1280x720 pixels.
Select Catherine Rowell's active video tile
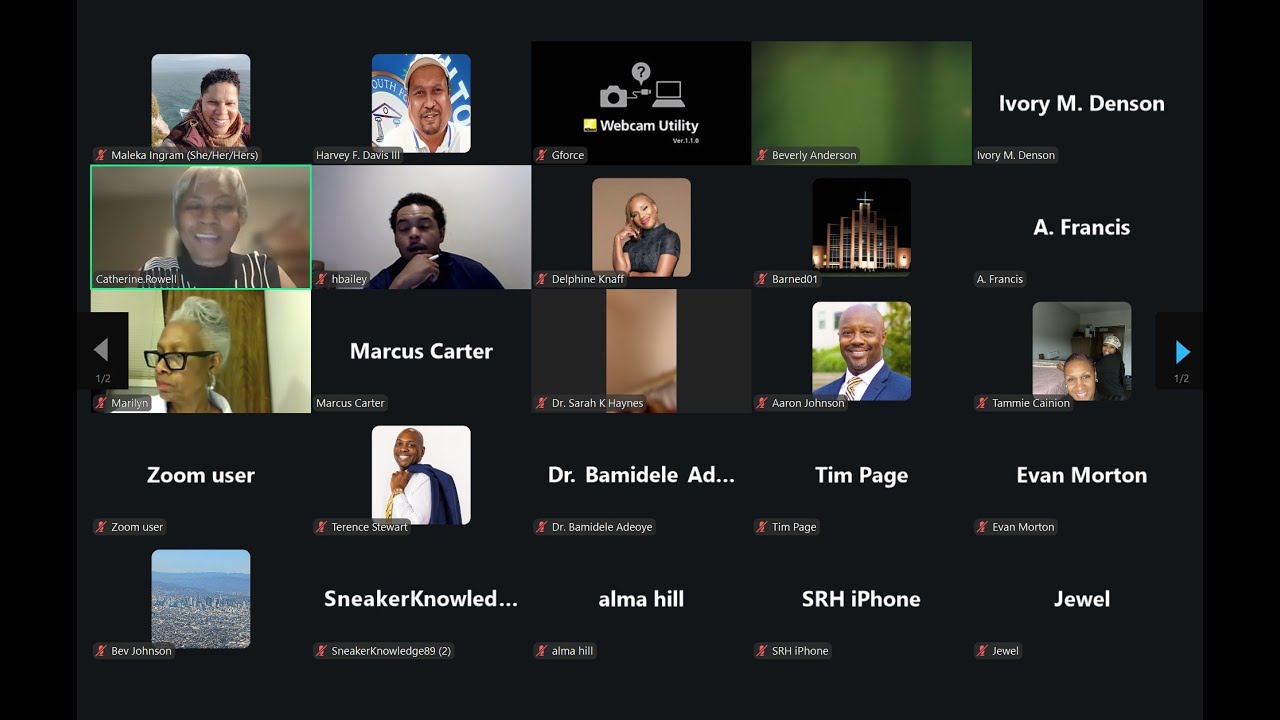pyautogui.click(x=201, y=227)
